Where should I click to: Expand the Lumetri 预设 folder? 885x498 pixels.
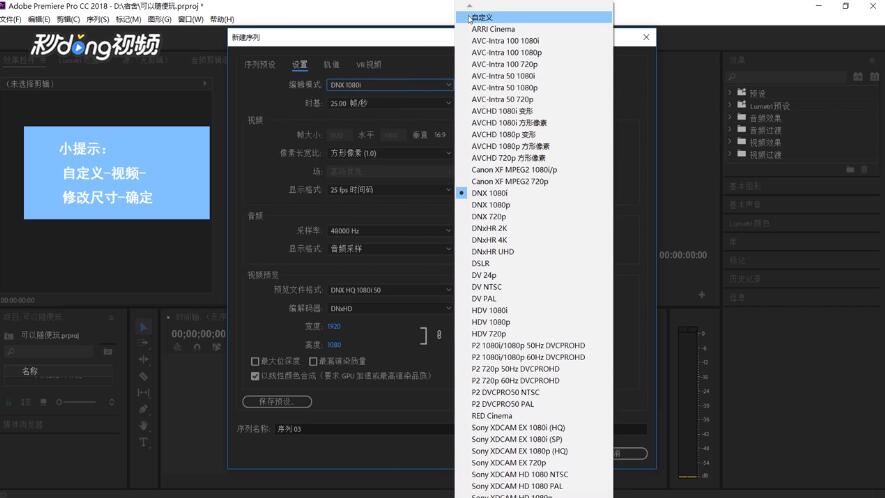[730, 105]
